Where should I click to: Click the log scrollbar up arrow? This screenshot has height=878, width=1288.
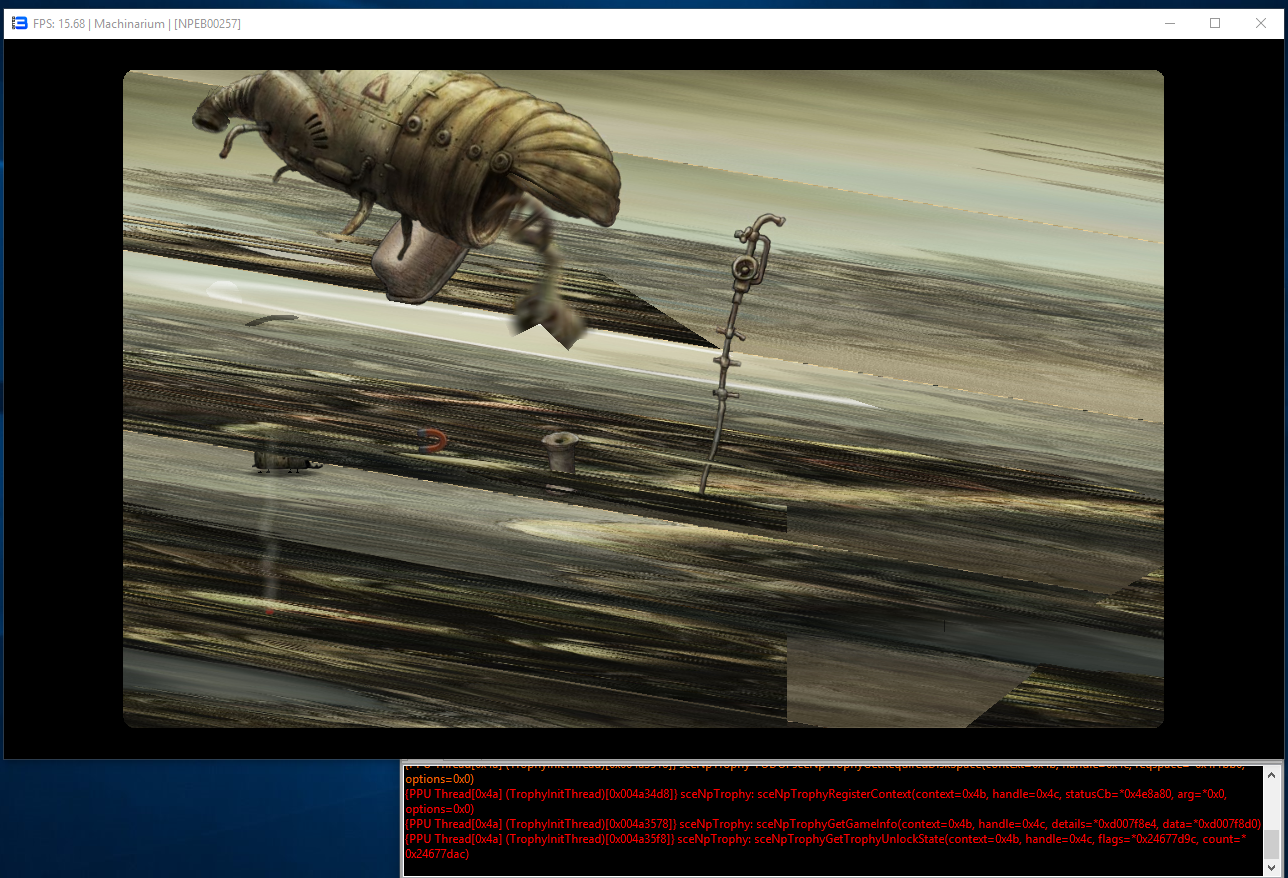click(1271, 773)
